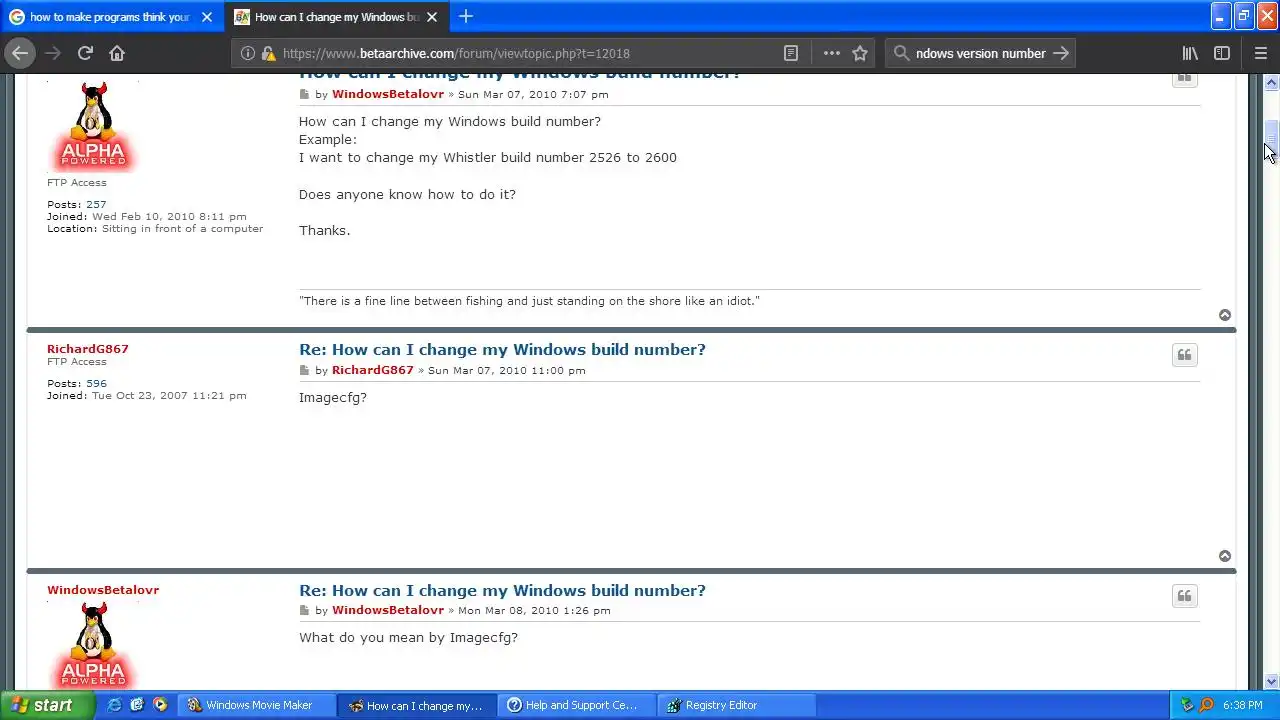Open 'Re: How can I change' title at 11:00 pm
Viewport: 1280px width, 720px height.
(502, 349)
